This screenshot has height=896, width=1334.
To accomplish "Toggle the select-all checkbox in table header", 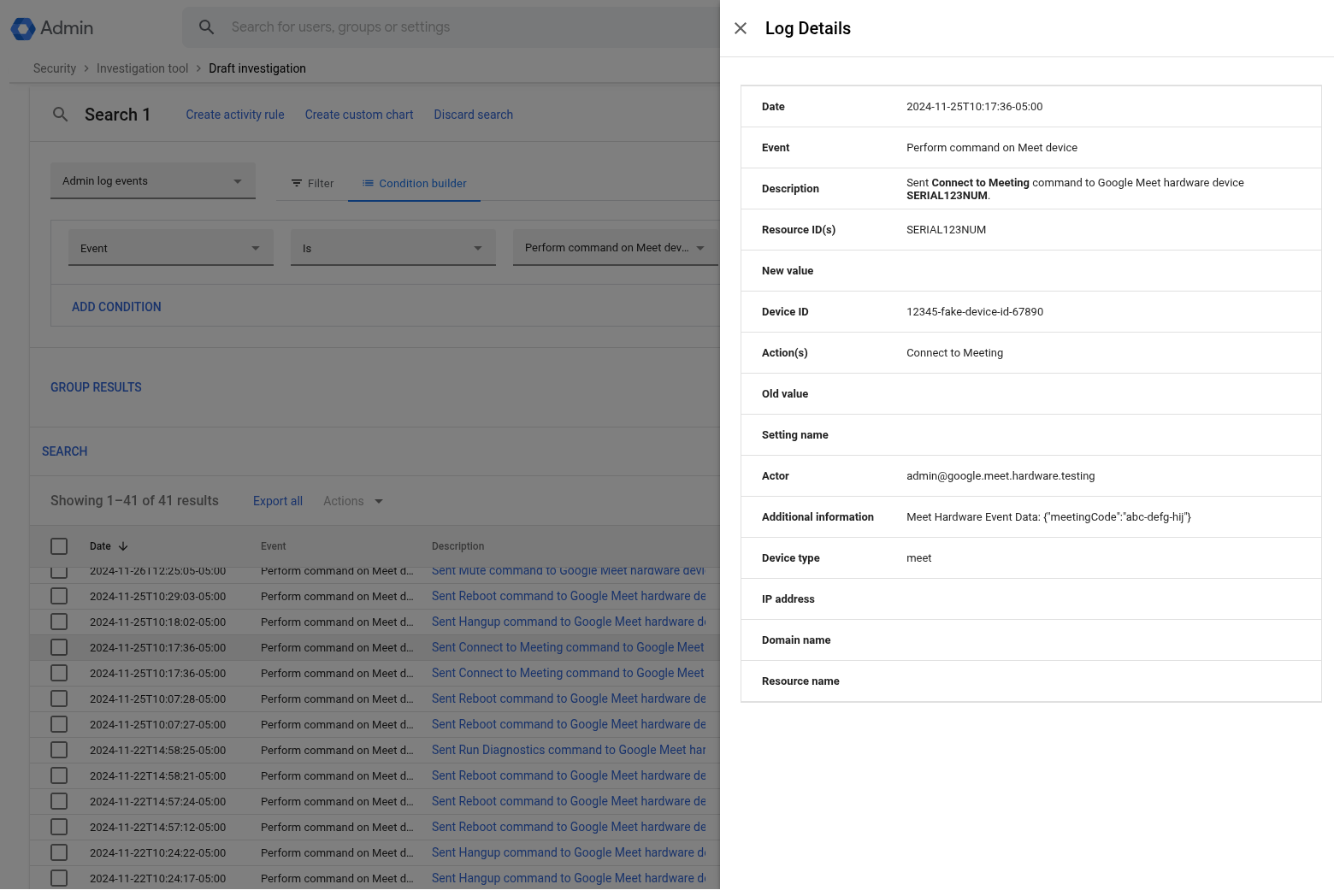I will tap(59, 546).
